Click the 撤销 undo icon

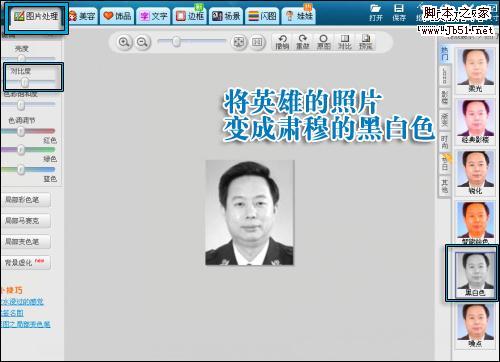click(x=282, y=42)
